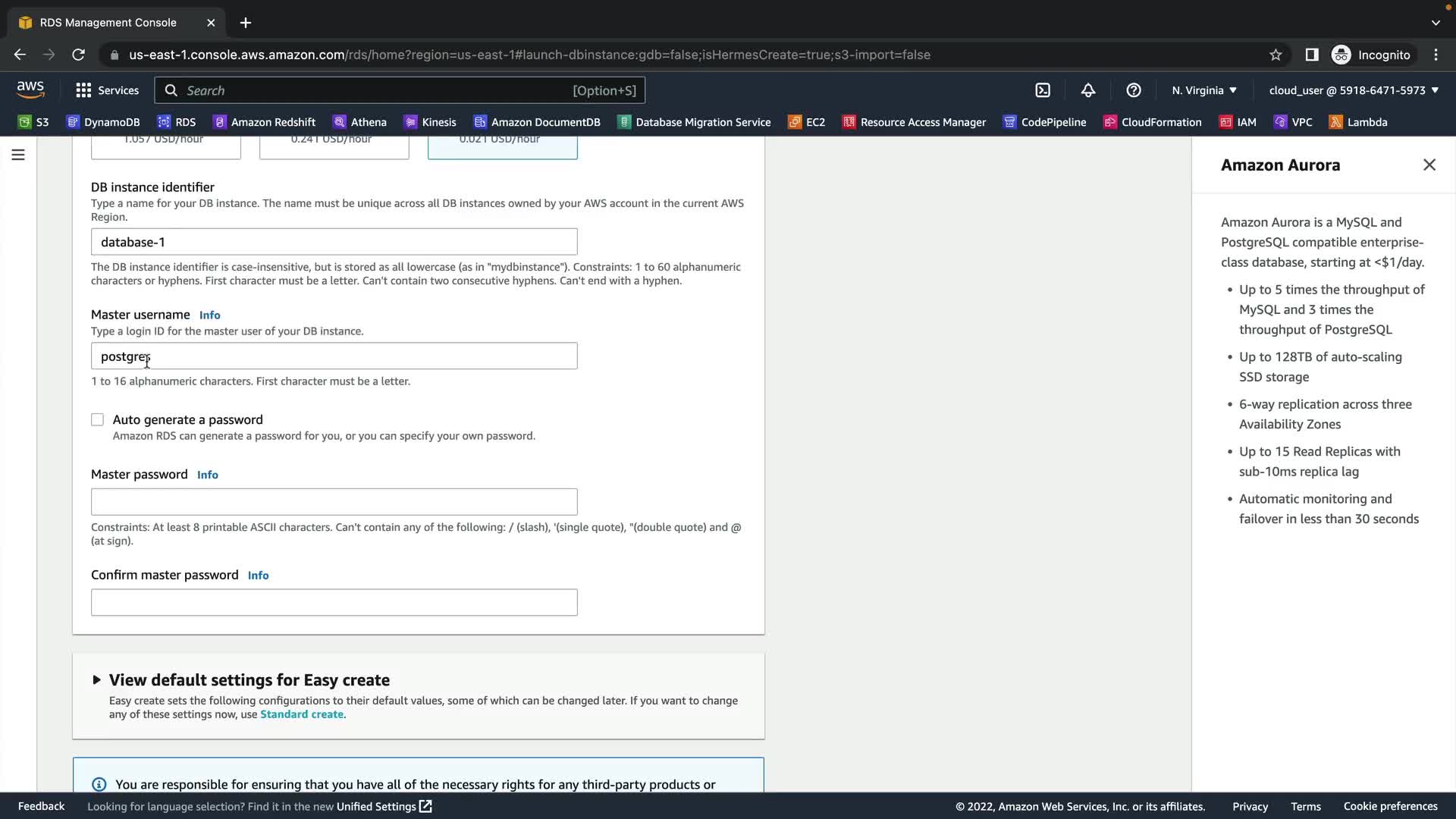Open the Master username Info link
Image resolution: width=1456 pixels, height=819 pixels.
tap(209, 315)
